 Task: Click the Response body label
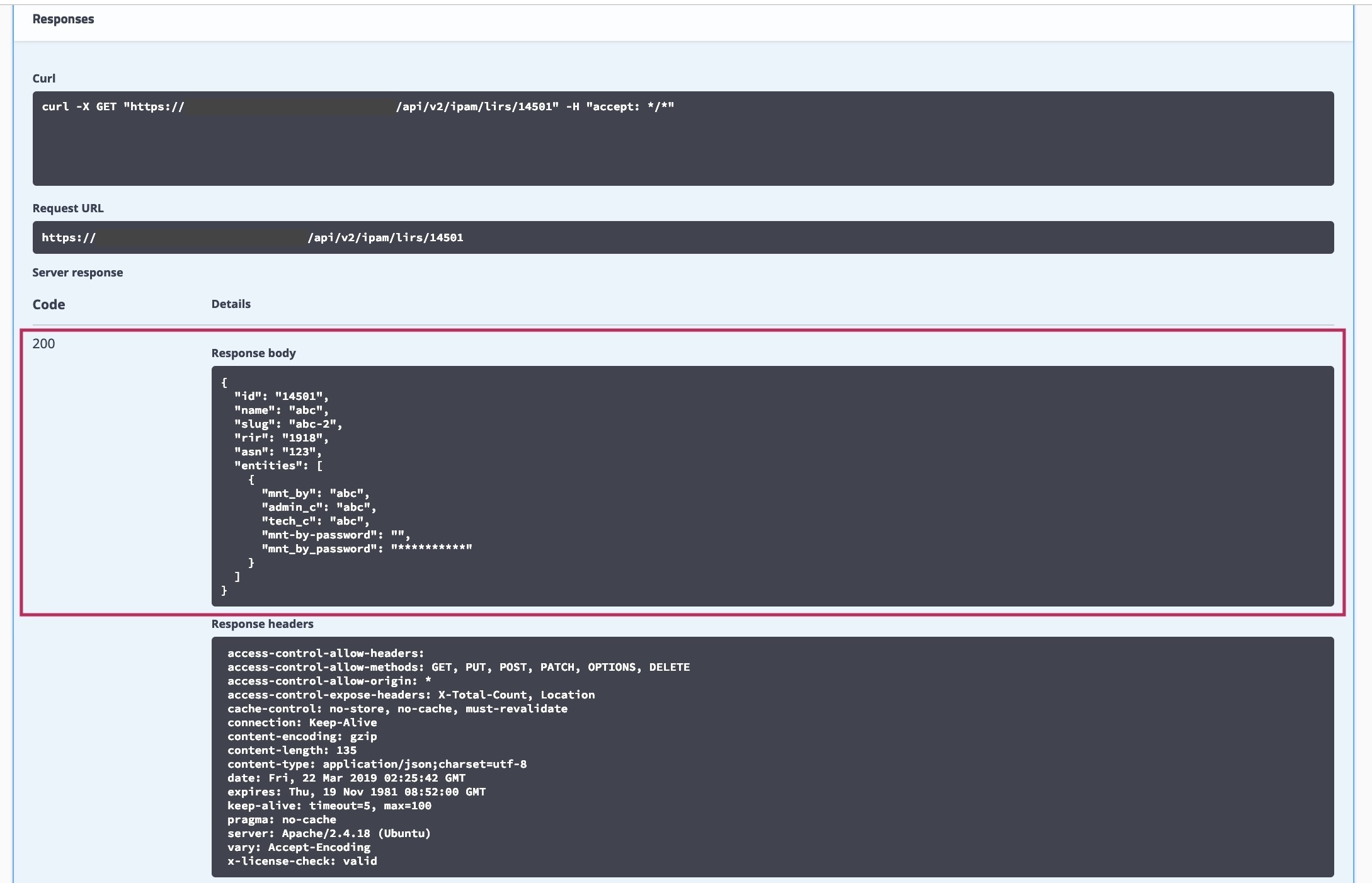[x=253, y=353]
